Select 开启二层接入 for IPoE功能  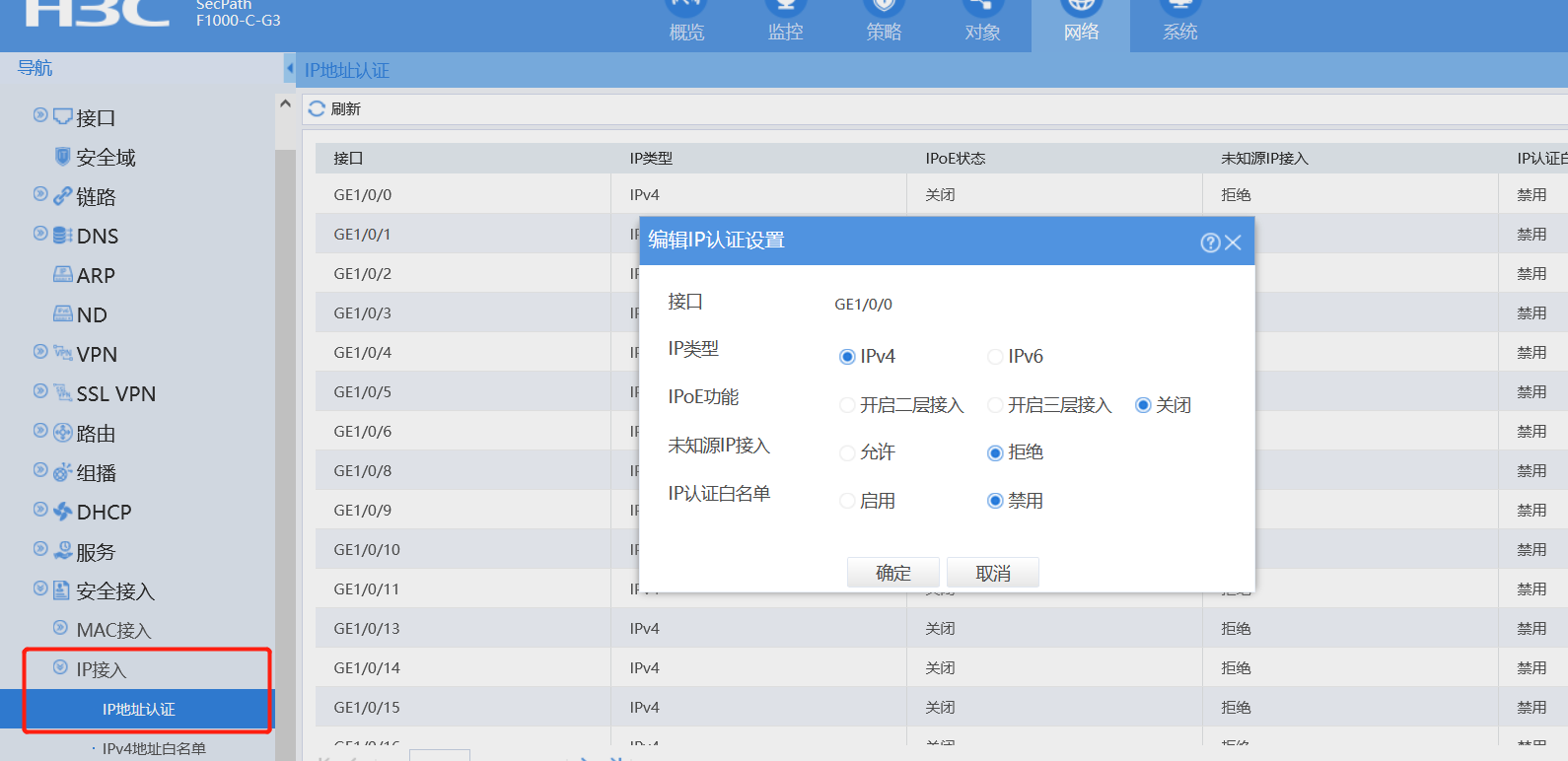pyautogui.click(x=847, y=405)
